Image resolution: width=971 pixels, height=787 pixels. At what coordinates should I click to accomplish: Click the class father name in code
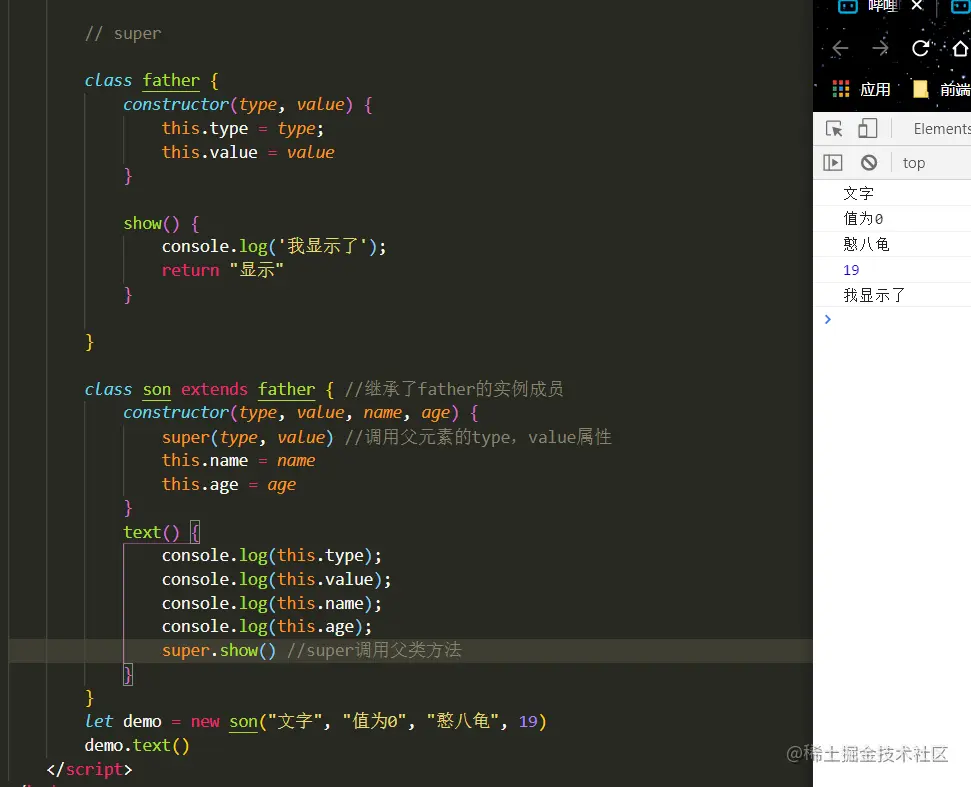coord(171,80)
